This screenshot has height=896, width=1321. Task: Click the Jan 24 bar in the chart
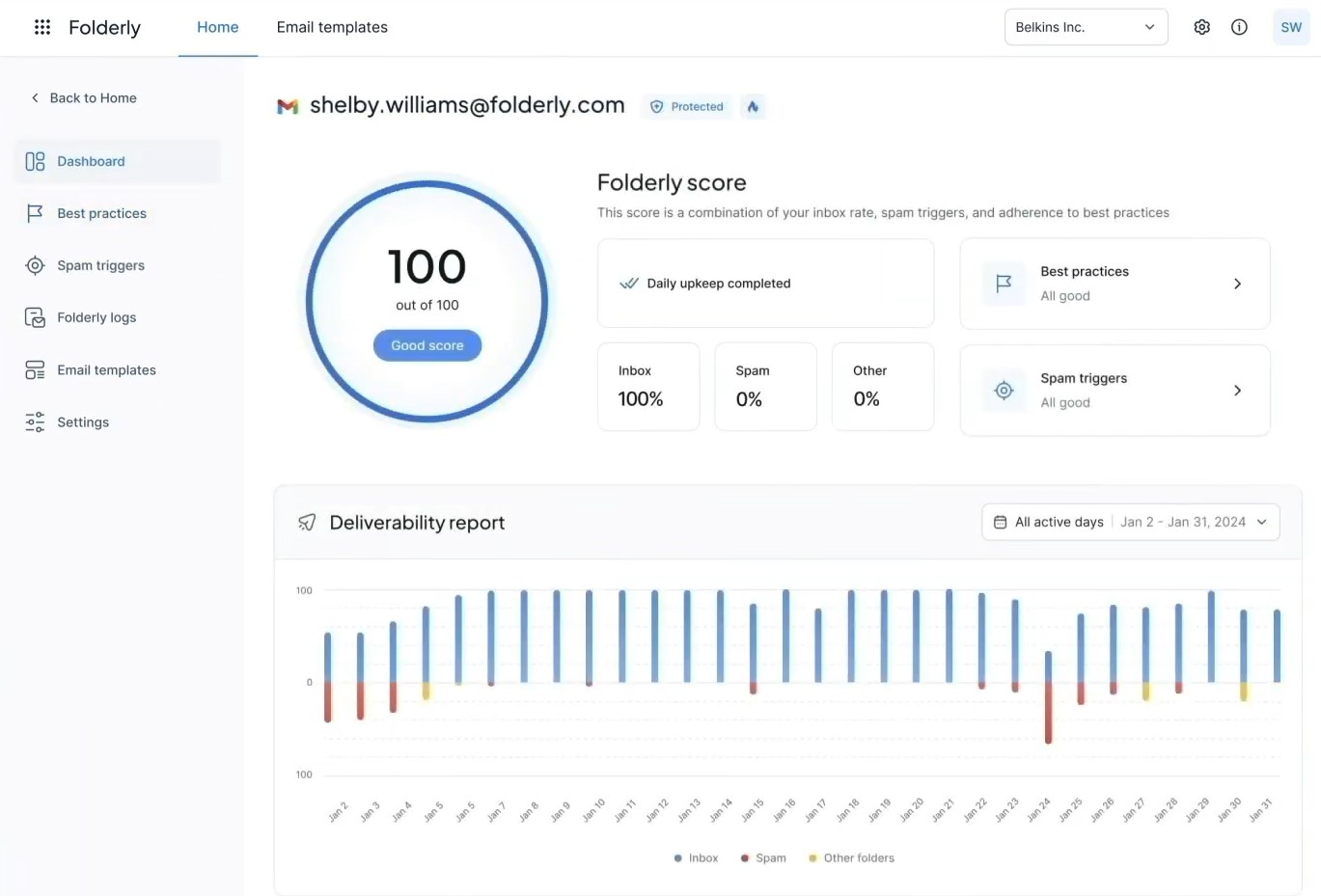tap(1048, 697)
